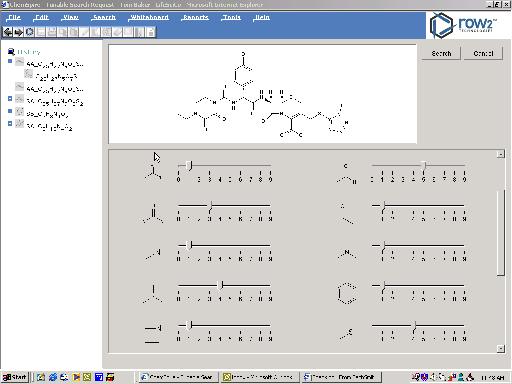The width and height of the screenshot is (512, 384).
Task: Click the Internet Explorer quick launch icon
Action: click(53, 377)
